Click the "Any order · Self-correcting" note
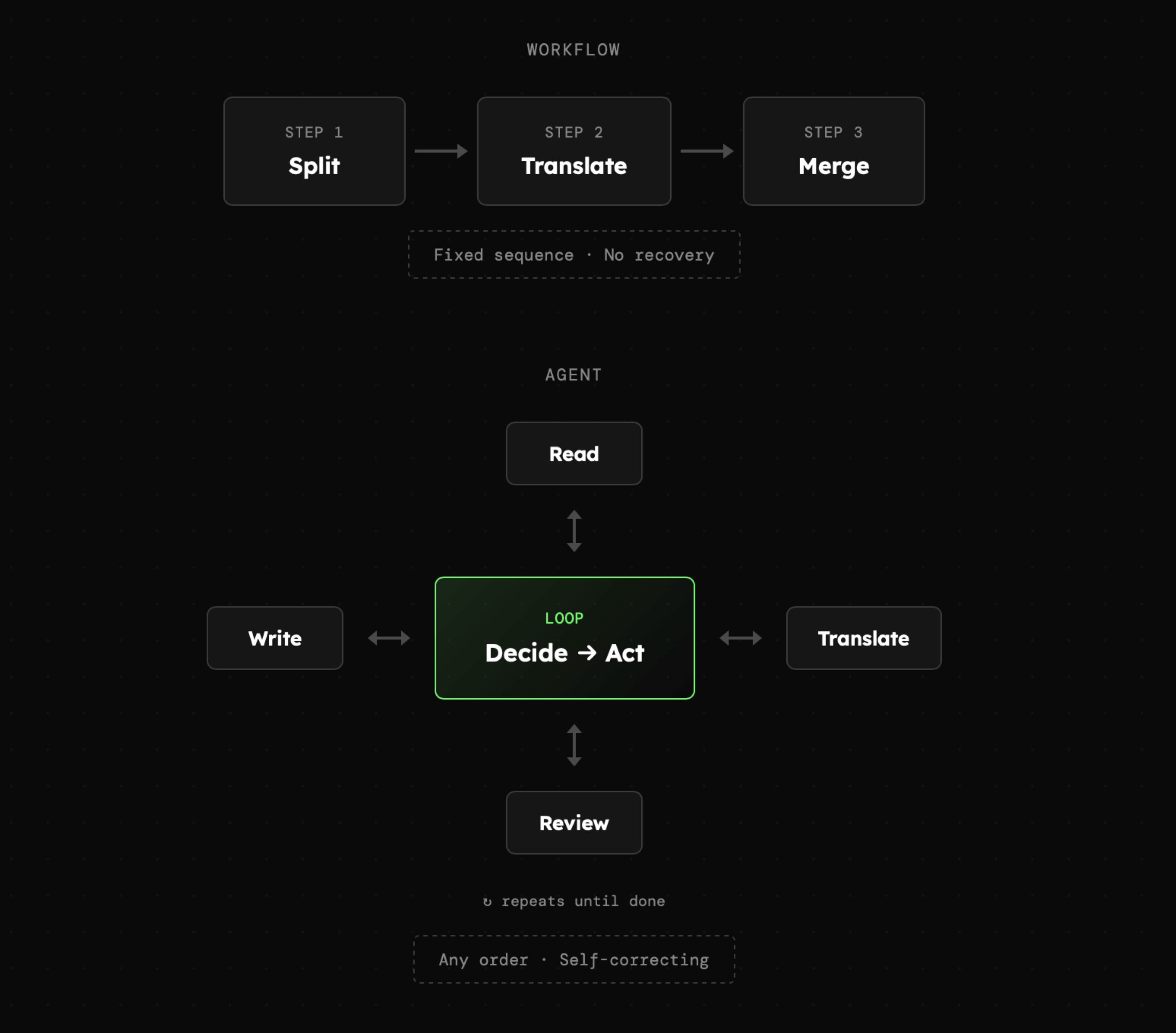1176x1033 pixels. (574, 960)
